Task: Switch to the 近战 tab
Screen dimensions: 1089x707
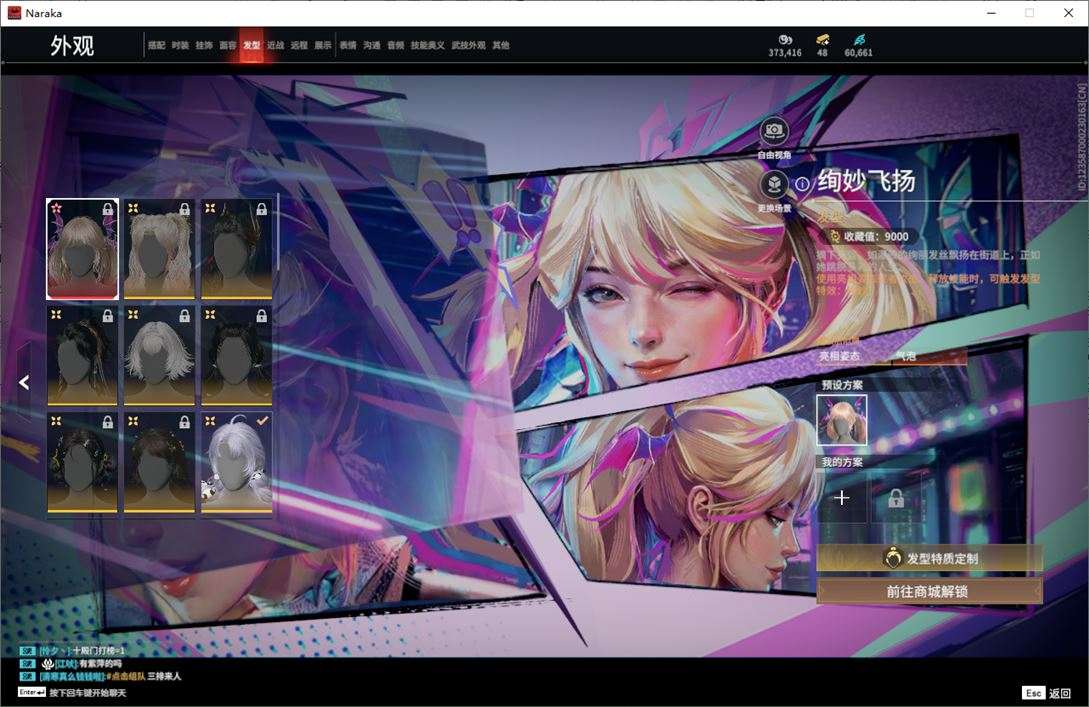Action: [276, 45]
